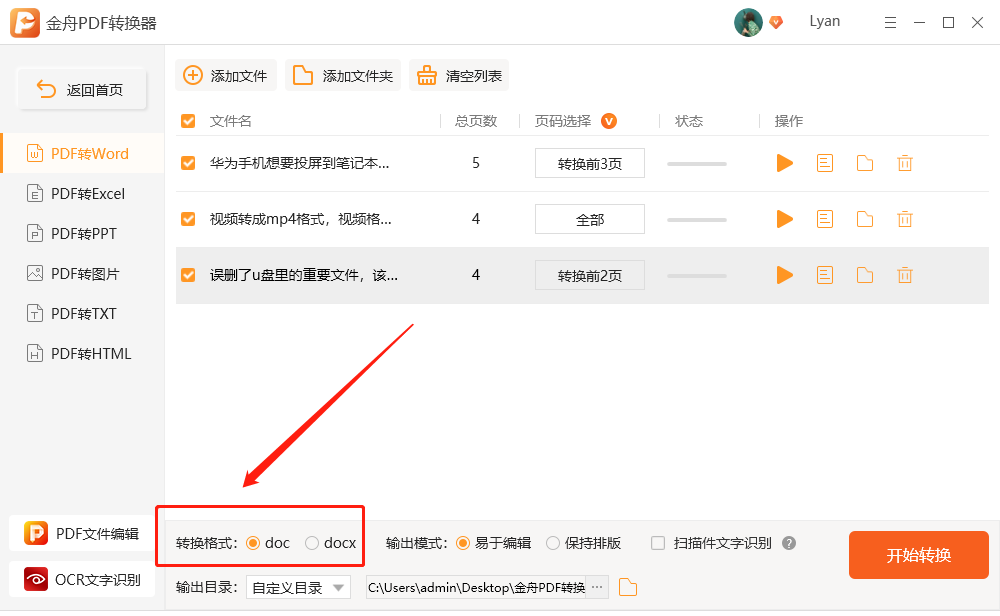Open the folder icon for 误删了u盘 row

865,275
